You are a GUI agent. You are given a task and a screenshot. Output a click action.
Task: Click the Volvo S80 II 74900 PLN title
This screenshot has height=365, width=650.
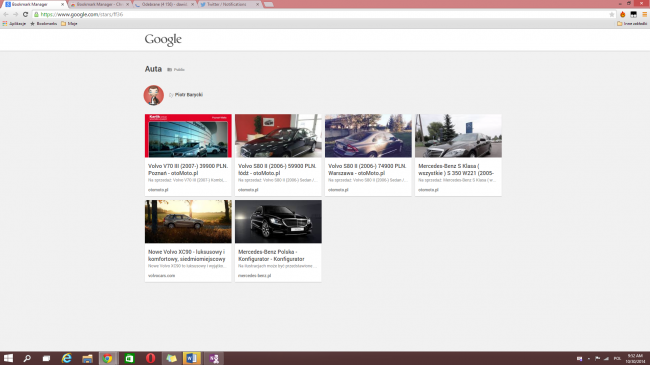[x=367, y=169]
